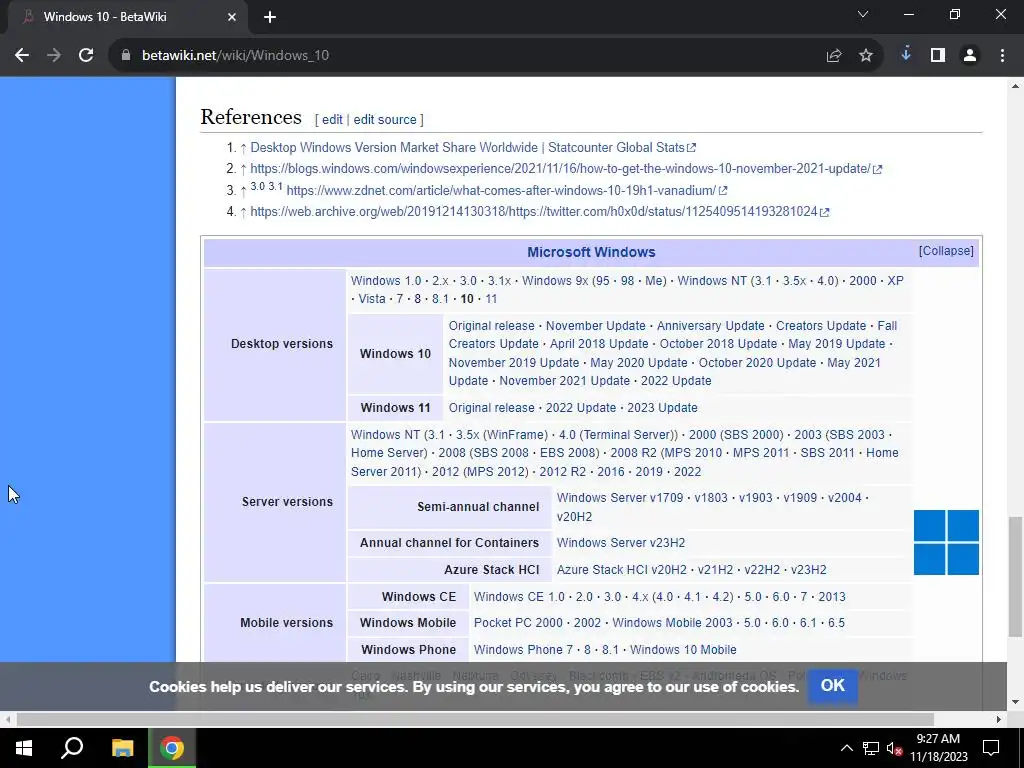
Task: Open network status tray icon
Action: pyautogui.click(x=871, y=748)
